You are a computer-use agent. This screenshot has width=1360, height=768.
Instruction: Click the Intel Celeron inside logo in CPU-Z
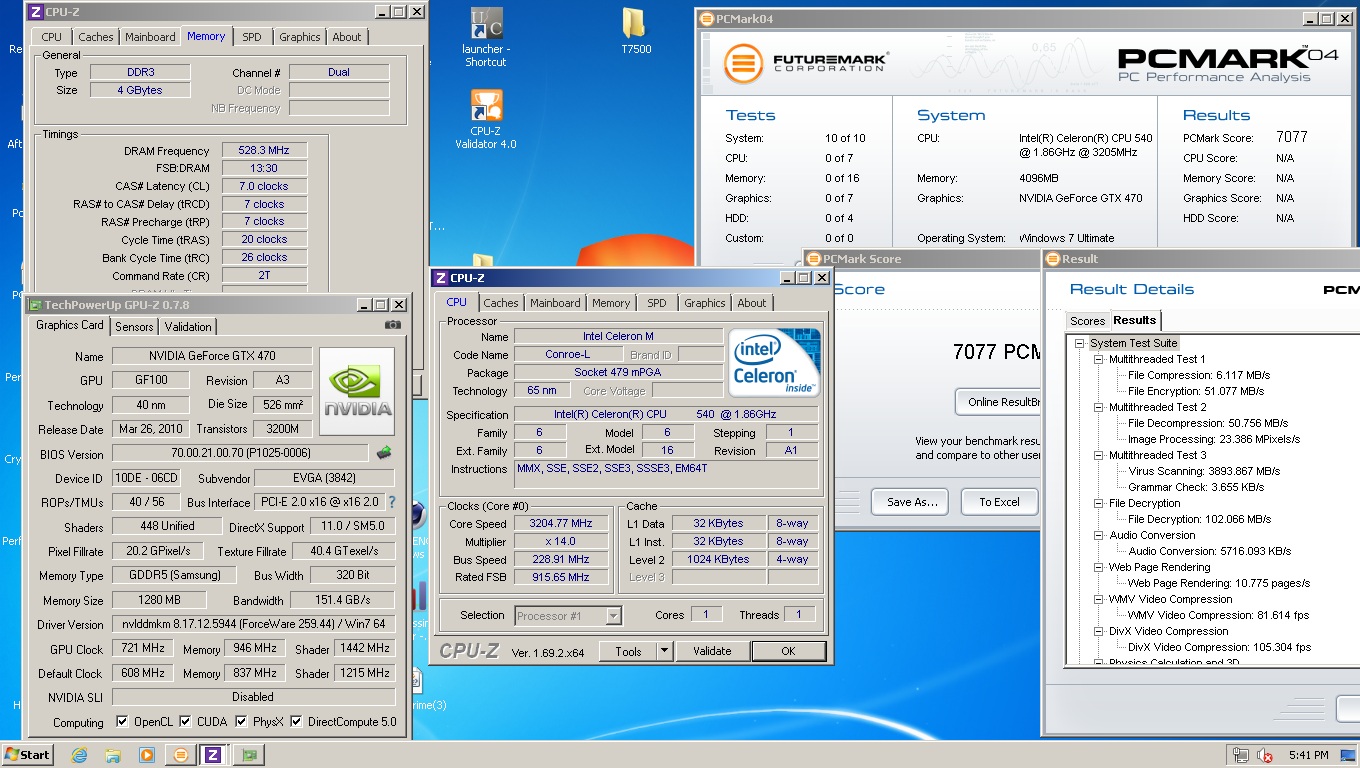(x=774, y=362)
